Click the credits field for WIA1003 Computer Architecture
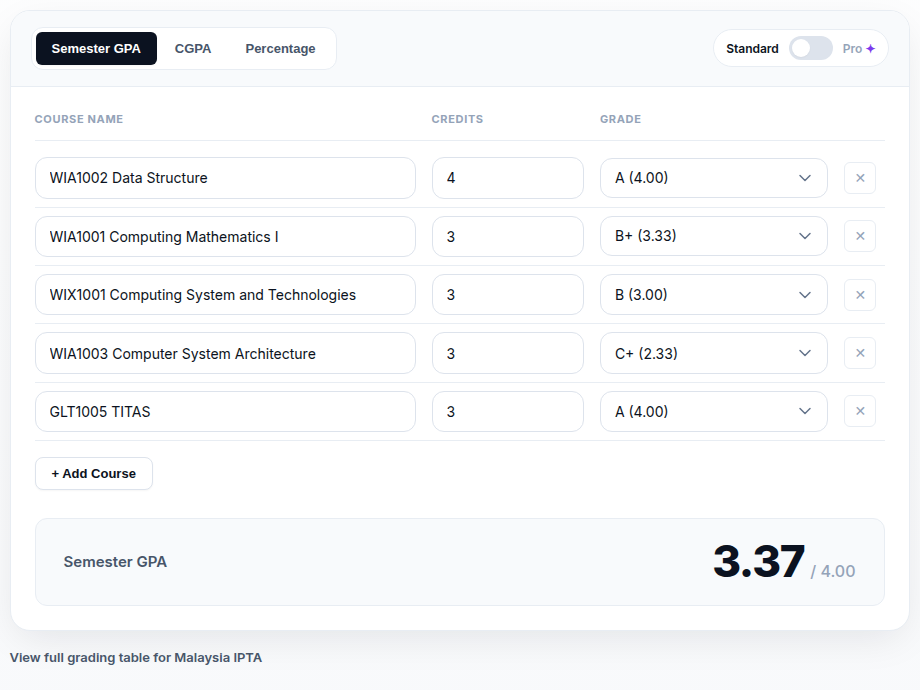 [x=508, y=353]
